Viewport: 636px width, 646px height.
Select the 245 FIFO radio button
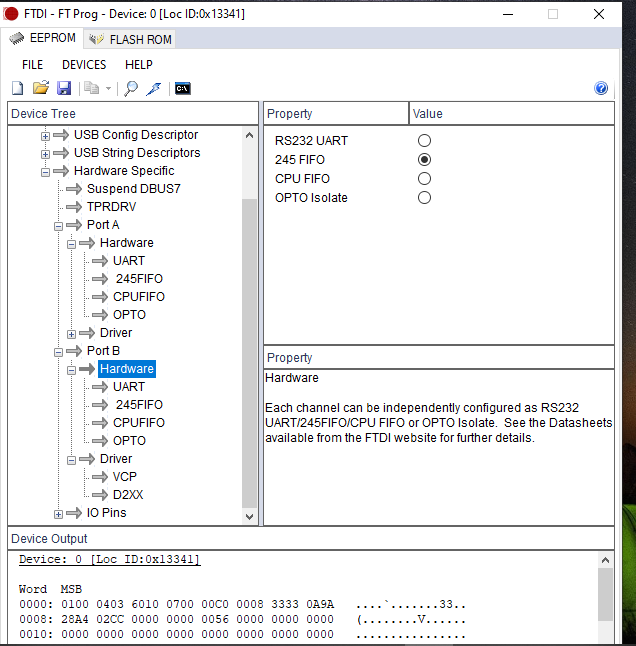click(424, 159)
